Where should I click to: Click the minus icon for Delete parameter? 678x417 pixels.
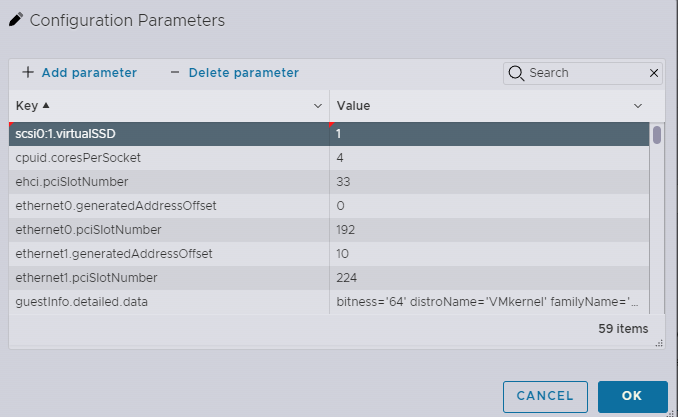175,72
